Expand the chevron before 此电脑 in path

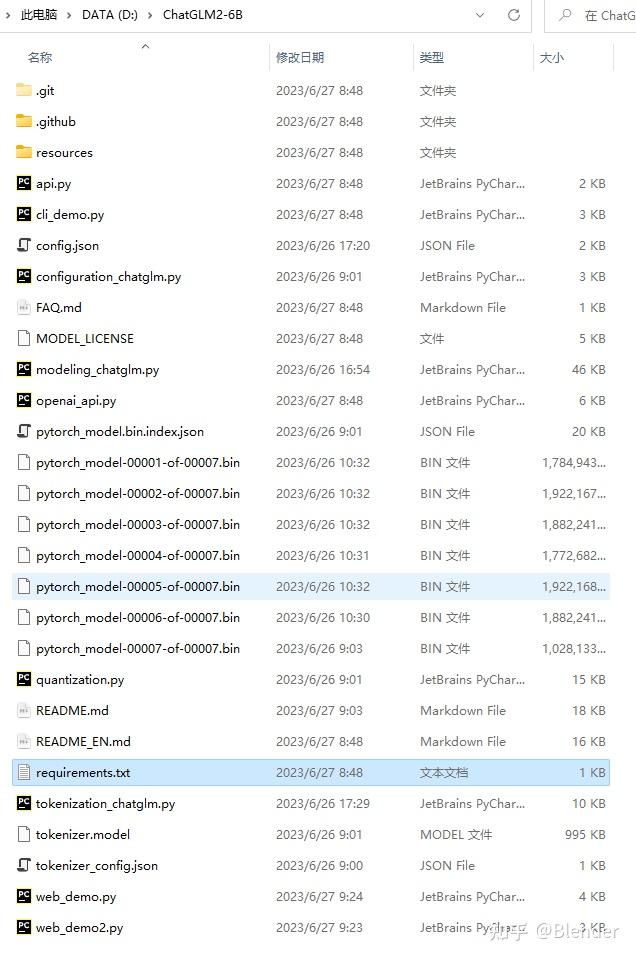(8, 15)
